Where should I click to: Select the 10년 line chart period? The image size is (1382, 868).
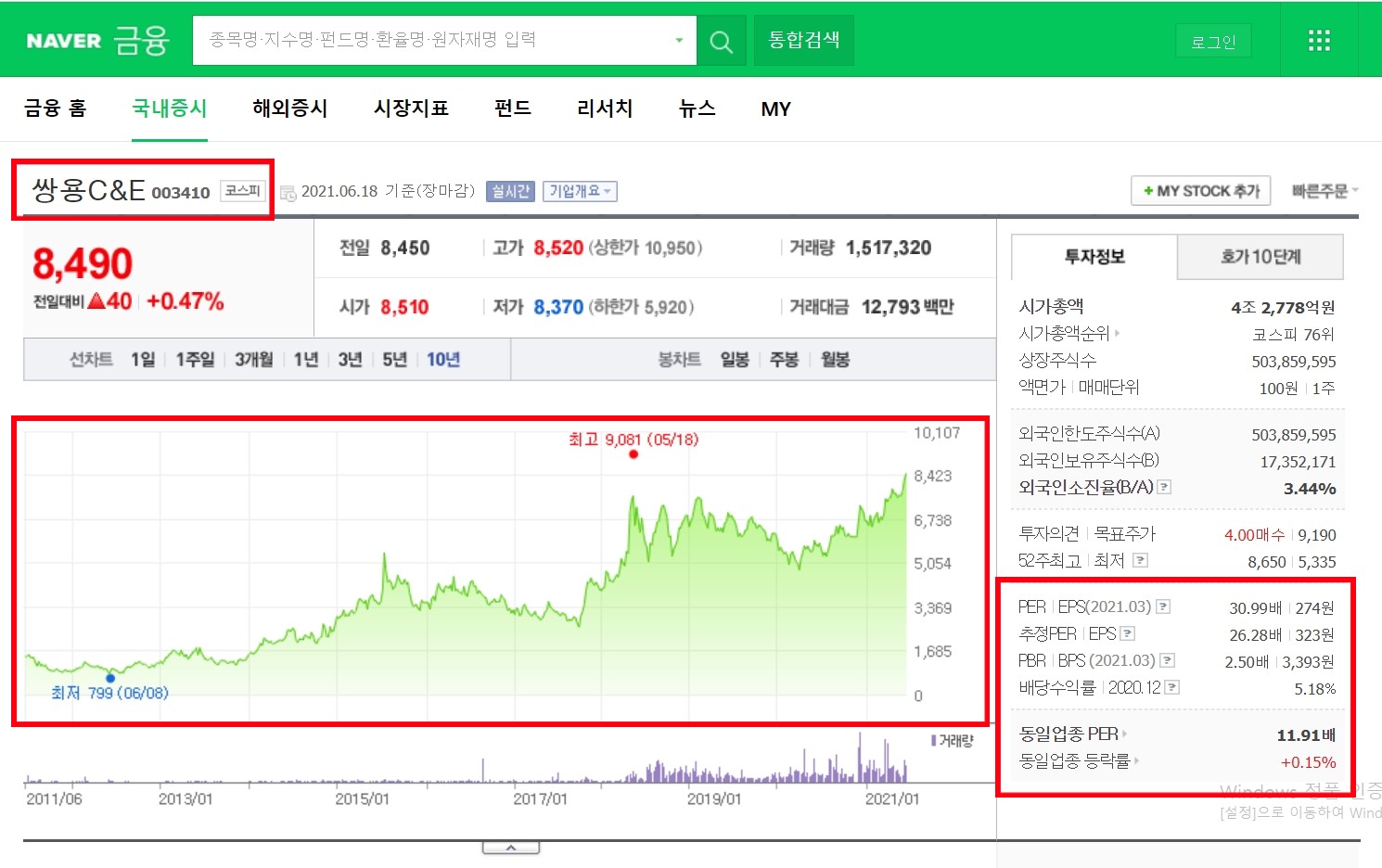point(443,360)
